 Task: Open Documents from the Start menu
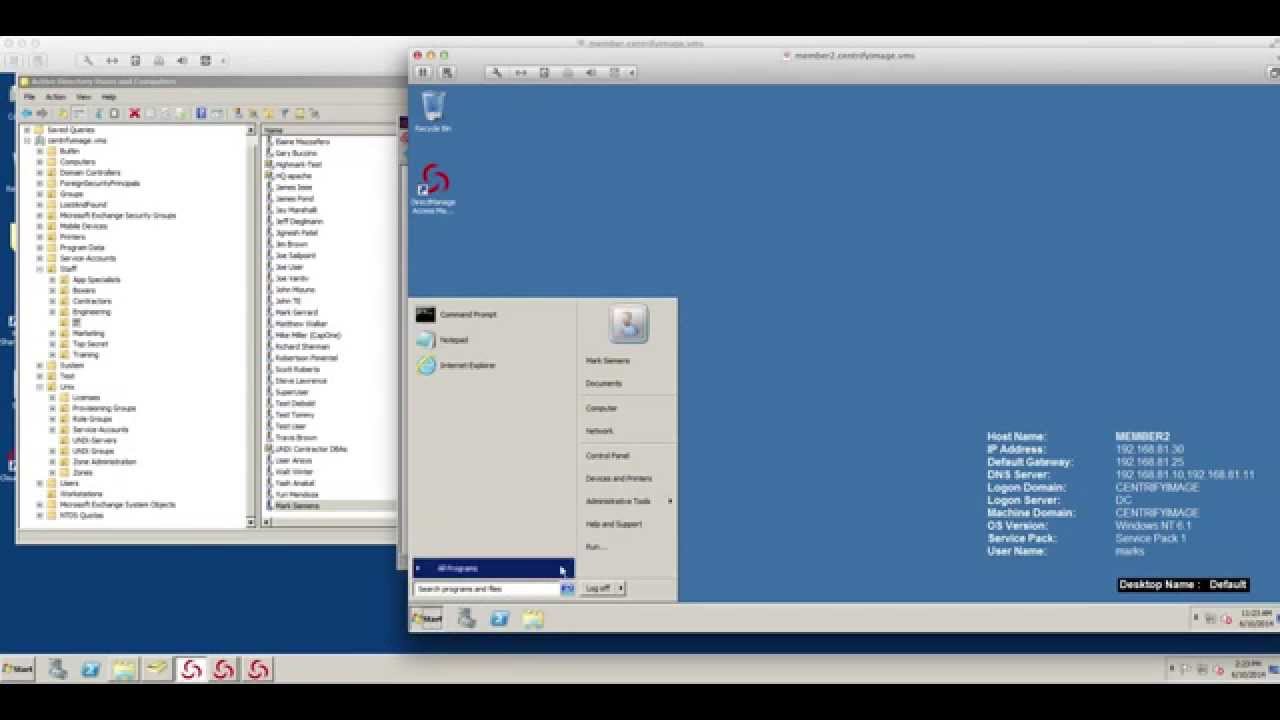(x=604, y=383)
